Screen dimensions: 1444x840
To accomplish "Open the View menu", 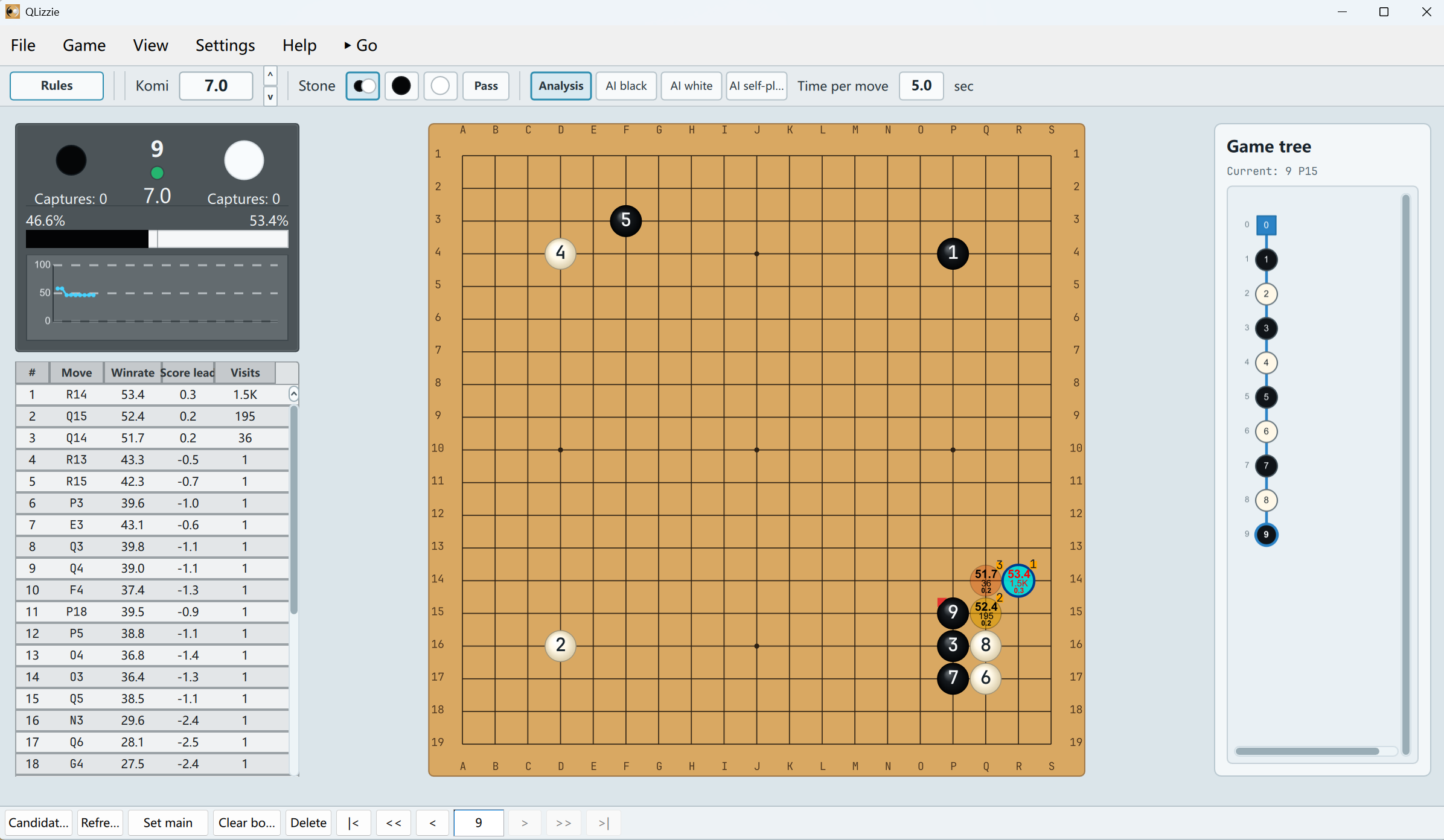I will [x=150, y=45].
